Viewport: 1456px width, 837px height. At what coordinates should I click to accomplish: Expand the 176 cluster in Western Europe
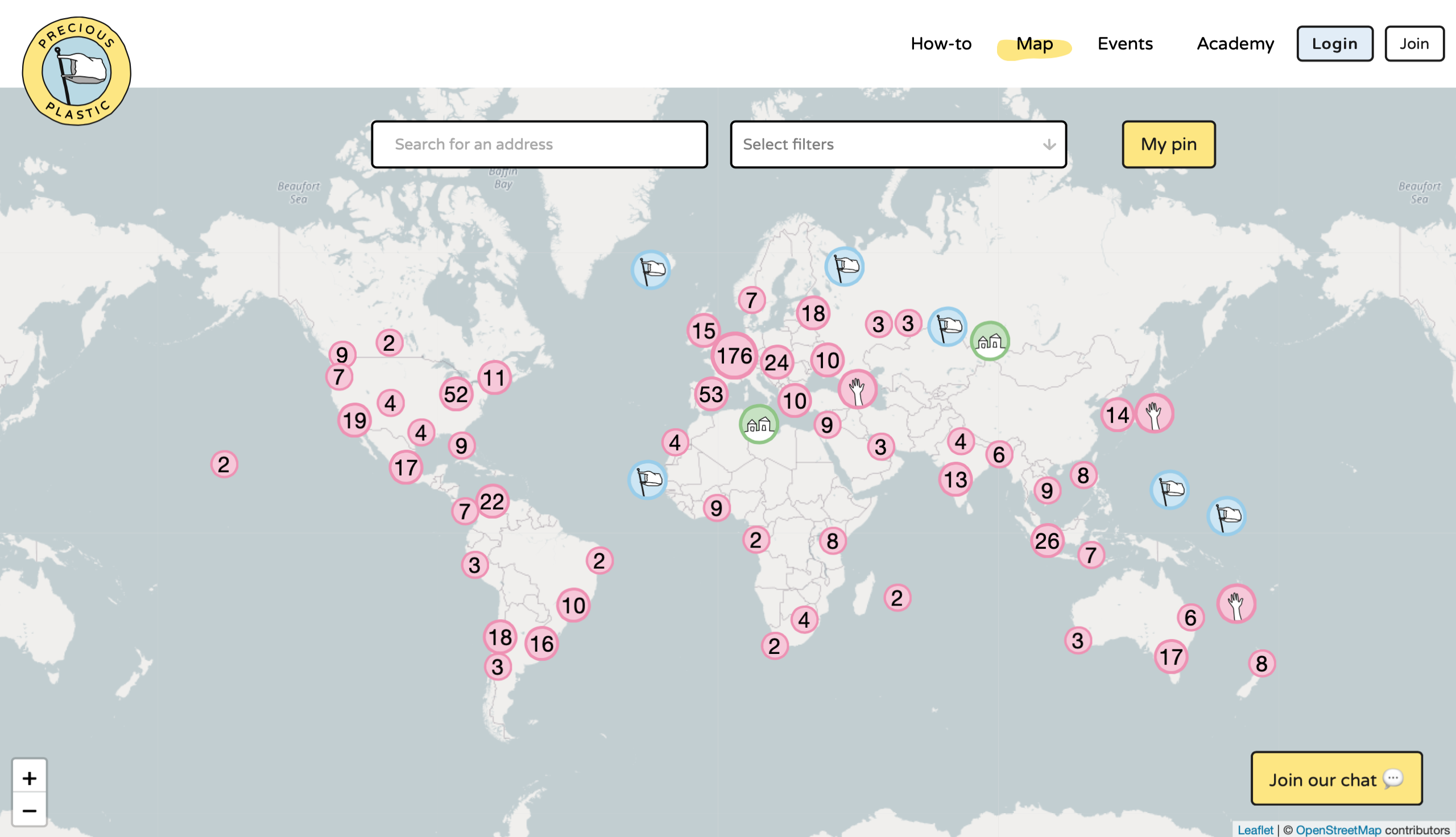click(734, 356)
